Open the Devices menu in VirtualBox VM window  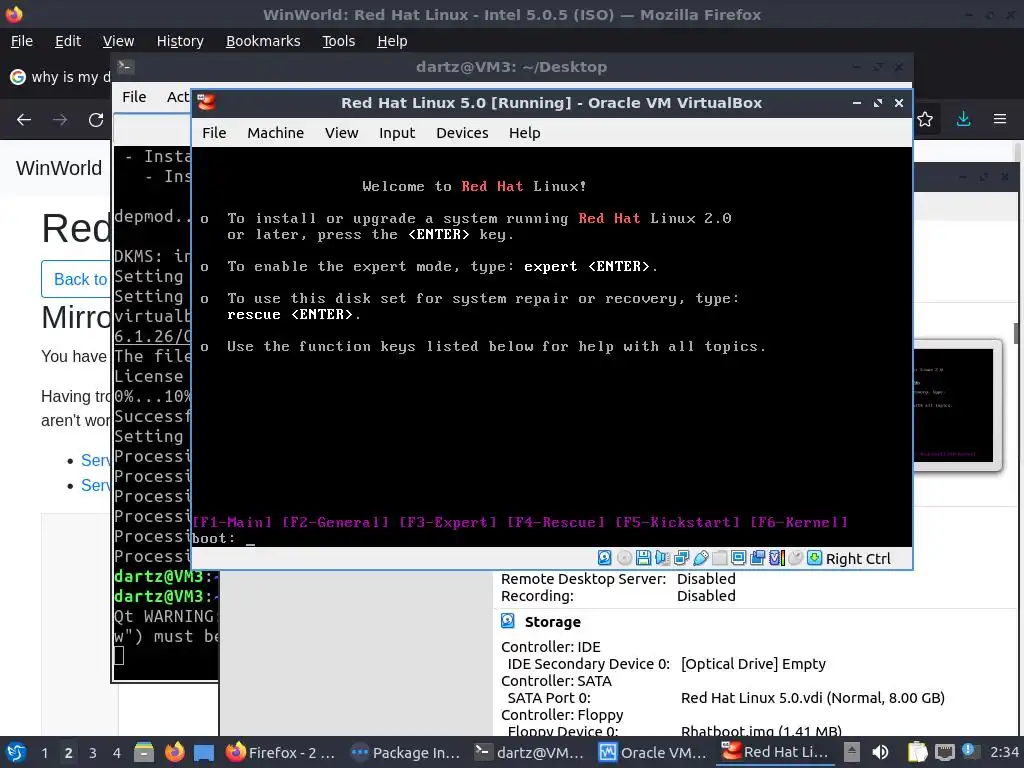[x=462, y=133]
